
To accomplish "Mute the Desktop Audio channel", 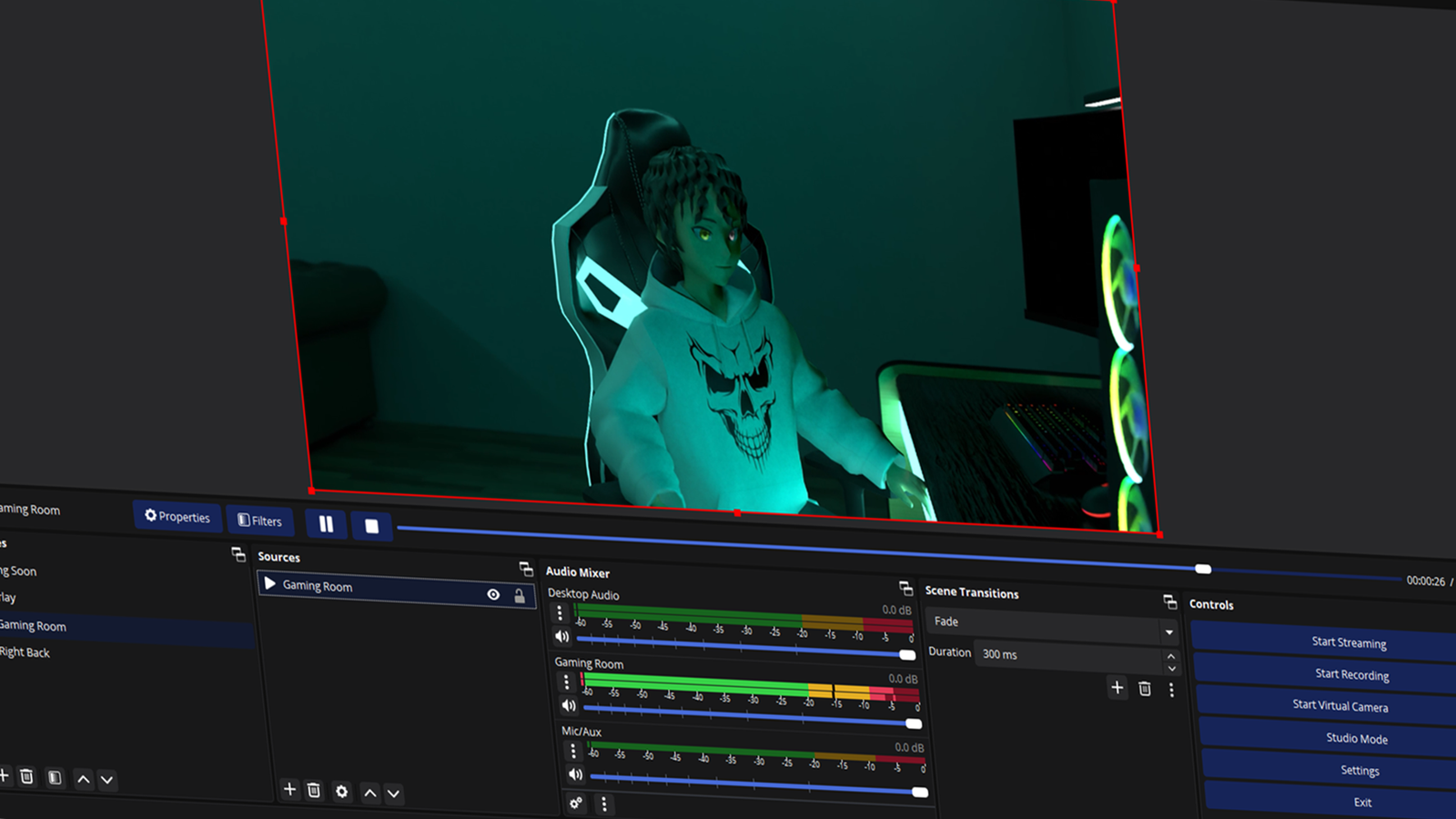I will 561,637.
